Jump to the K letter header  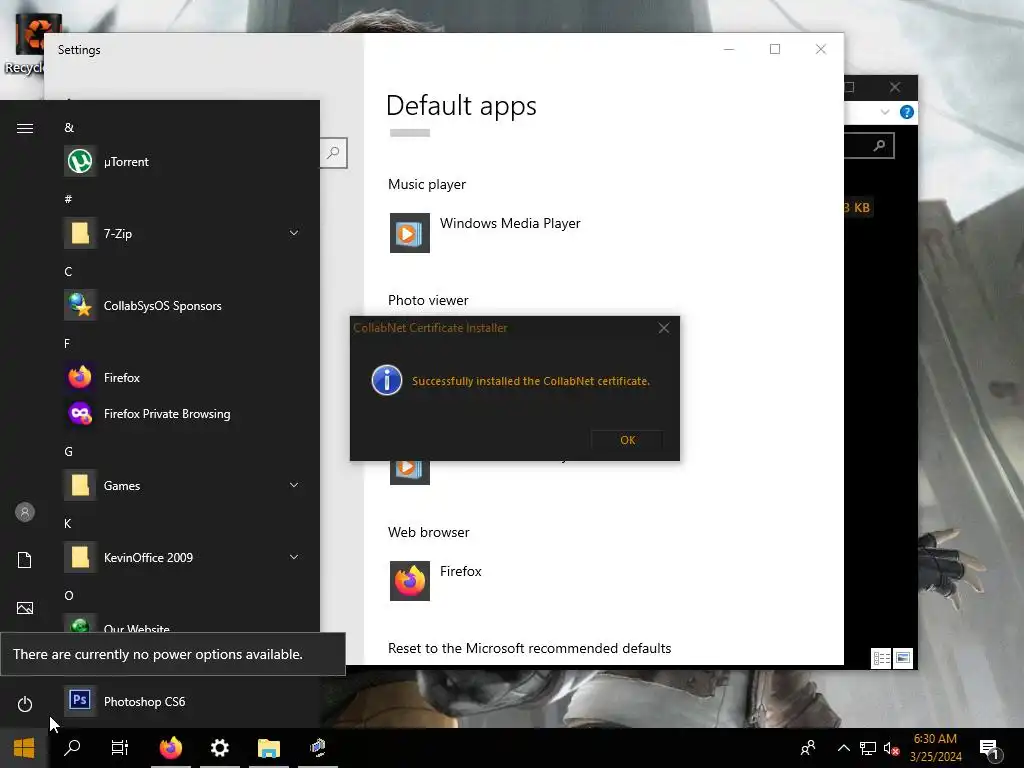point(68,524)
